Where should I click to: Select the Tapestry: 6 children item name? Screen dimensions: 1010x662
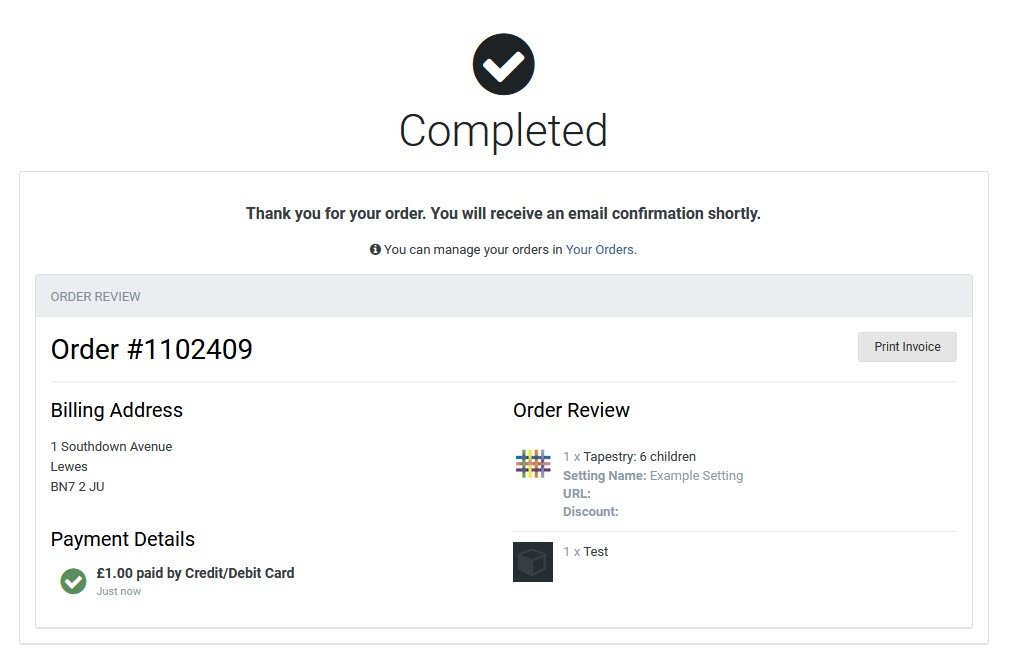[x=639, y=457]
